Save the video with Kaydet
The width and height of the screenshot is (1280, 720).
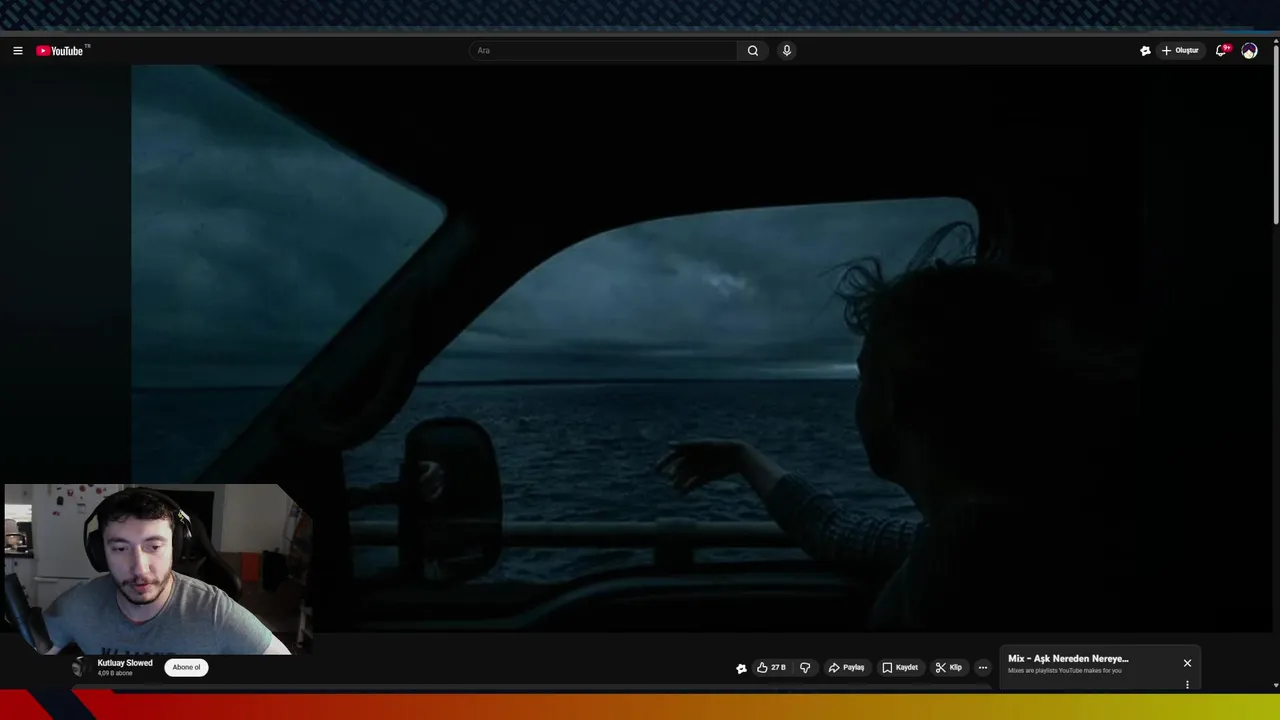[x=899, y=668]
